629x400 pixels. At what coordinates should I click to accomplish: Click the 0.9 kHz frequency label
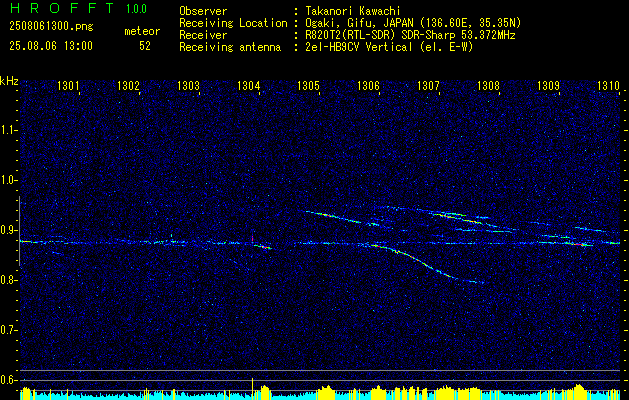click(x=8, y=230)
